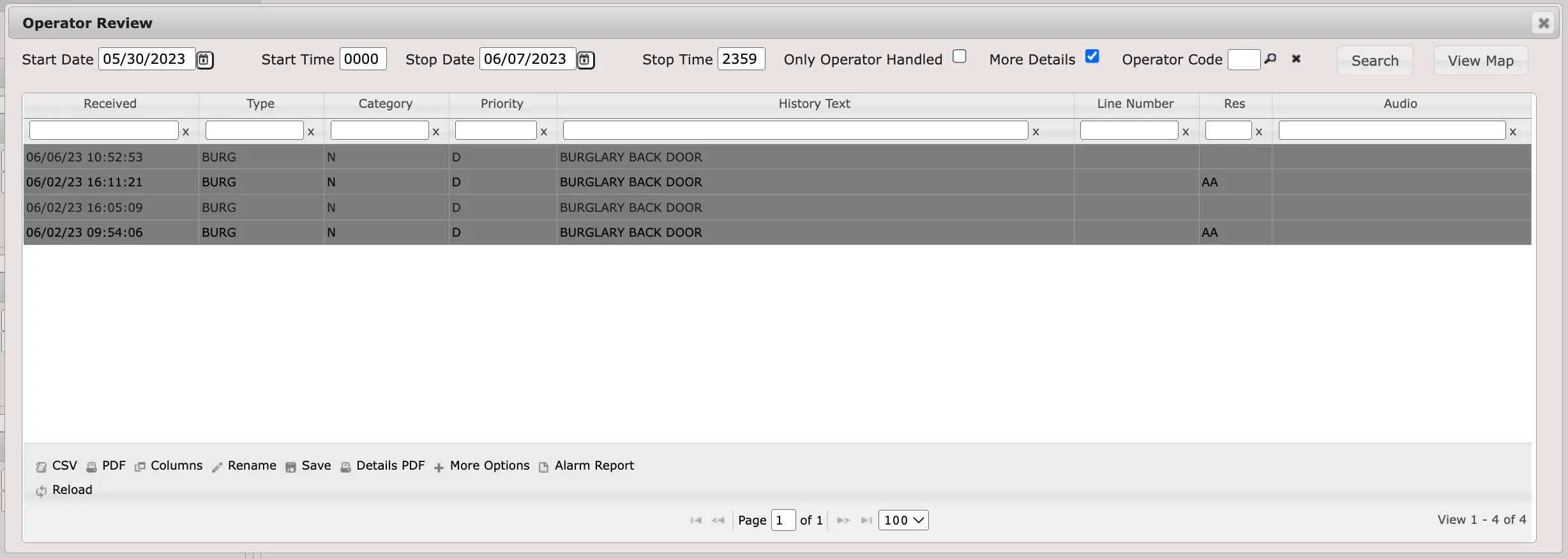The width and height of the screenshot is (1568, 559).
Task: Close the Operator Review dialog
Action: coord(1543,23)
